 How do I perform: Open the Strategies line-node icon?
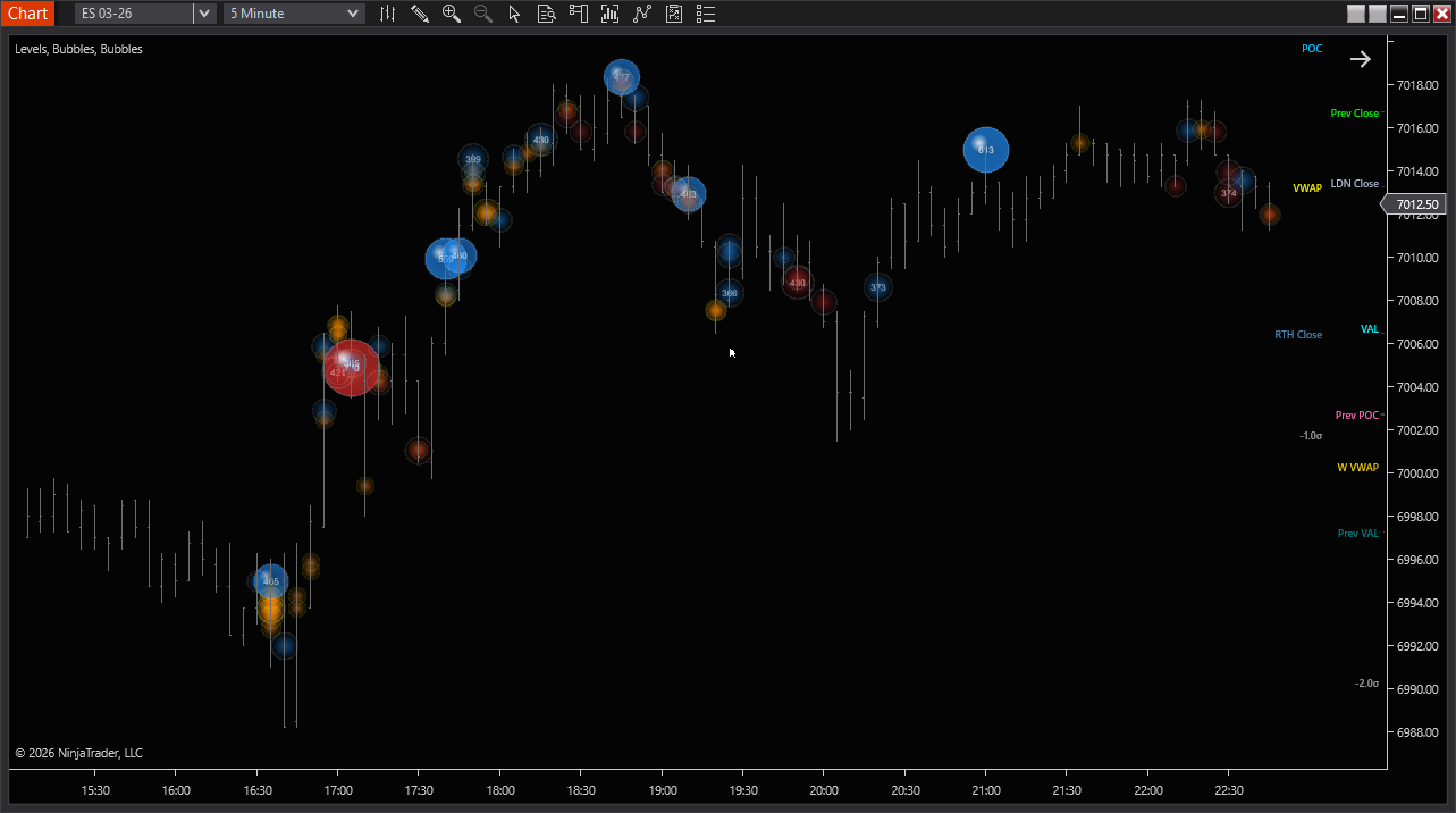click(x=642, y=14)
